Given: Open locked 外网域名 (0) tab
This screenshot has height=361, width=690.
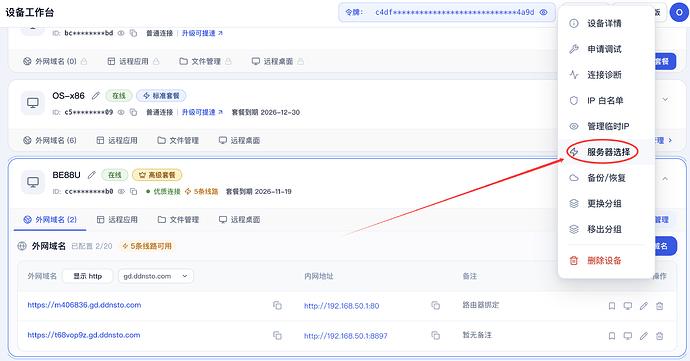Looking at the screenshot, I should tap(55, 61).
